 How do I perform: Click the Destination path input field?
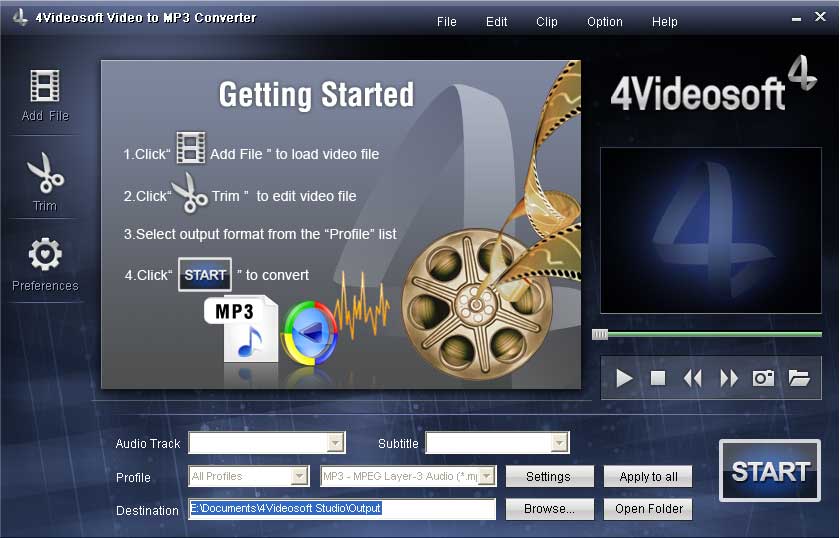(x=342, y=509)
